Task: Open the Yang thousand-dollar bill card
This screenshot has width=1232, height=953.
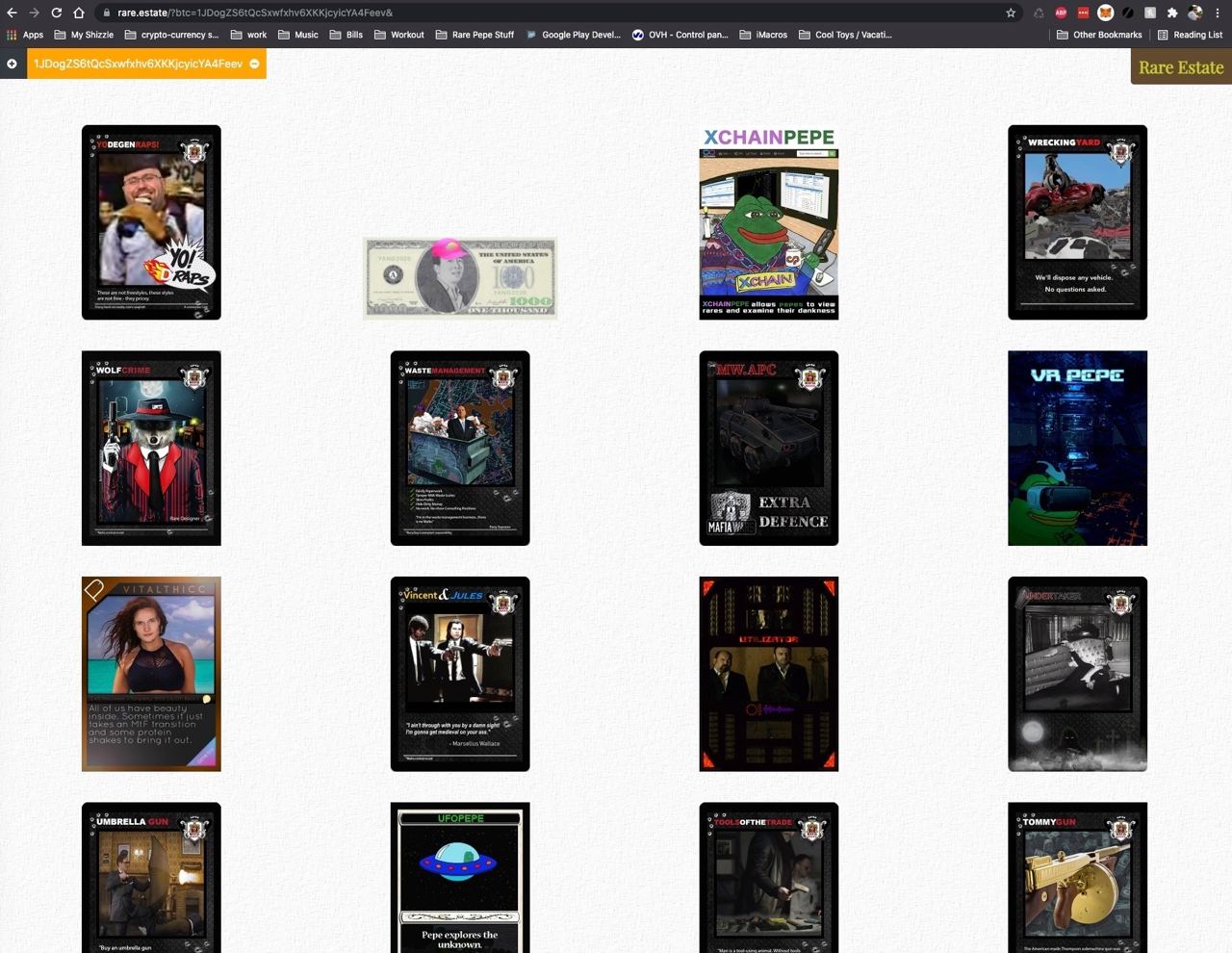Action: tap(460, 277)
